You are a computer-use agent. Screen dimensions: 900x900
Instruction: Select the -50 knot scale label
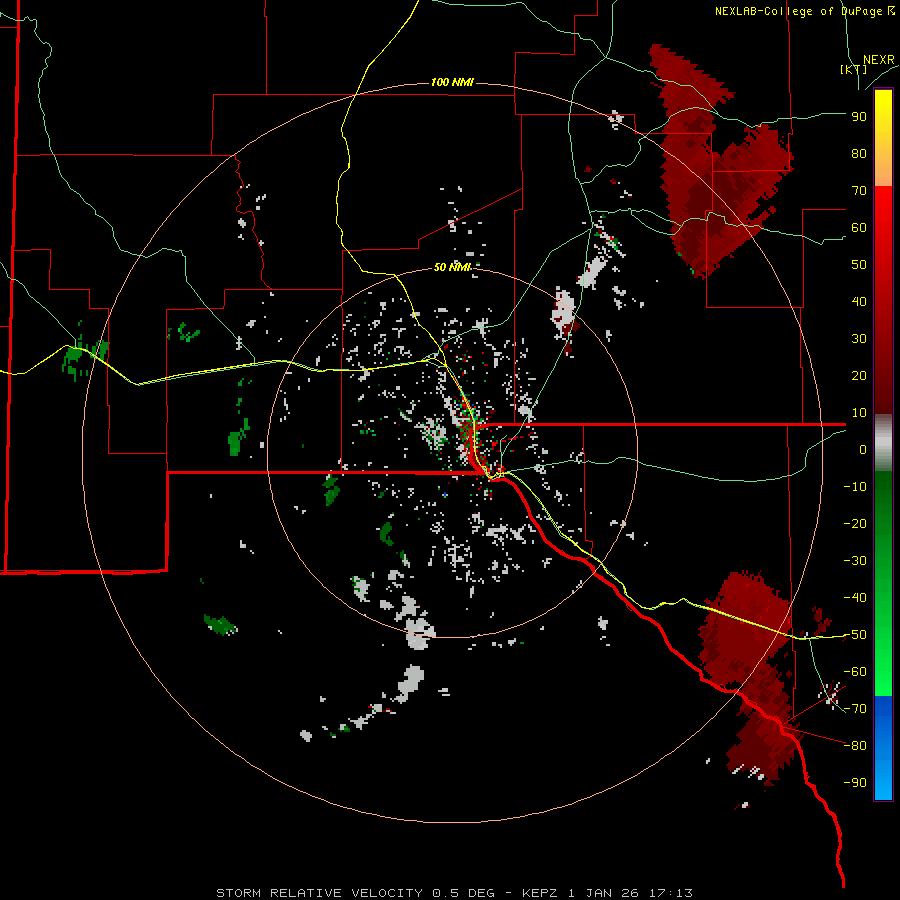[855, 635]
